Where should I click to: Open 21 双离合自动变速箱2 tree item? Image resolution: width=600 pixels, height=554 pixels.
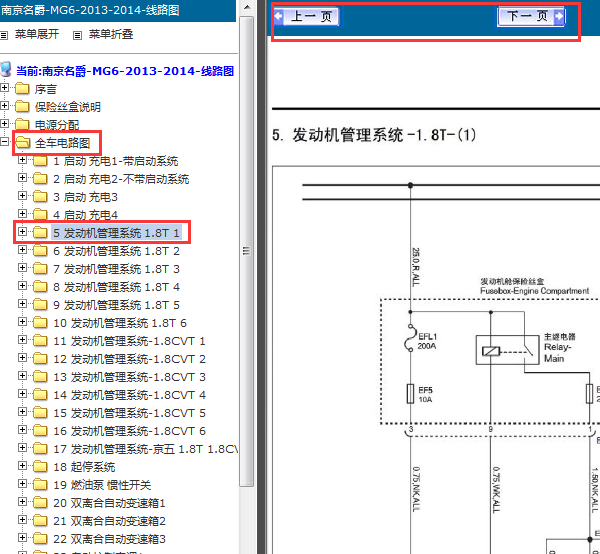click(109, 521)
